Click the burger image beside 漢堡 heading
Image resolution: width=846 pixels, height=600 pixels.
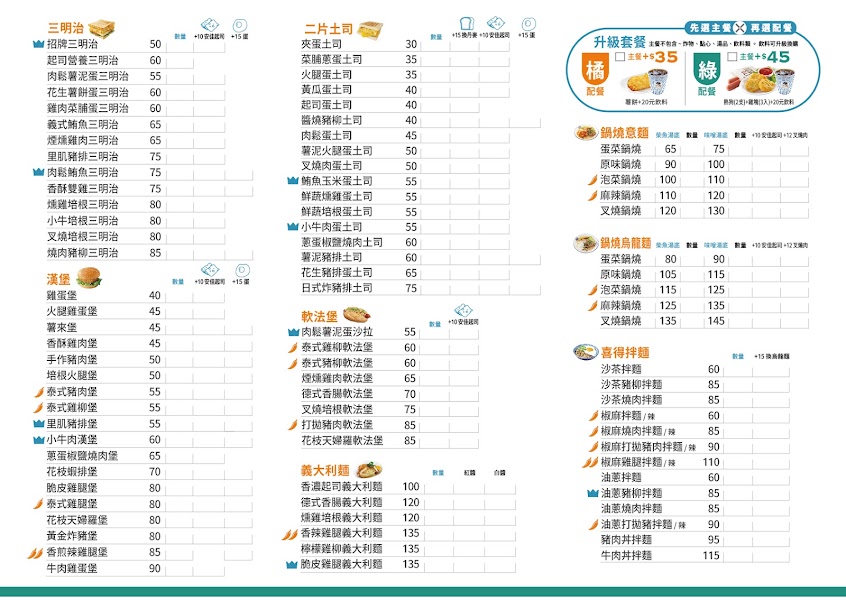coord(89,277)
